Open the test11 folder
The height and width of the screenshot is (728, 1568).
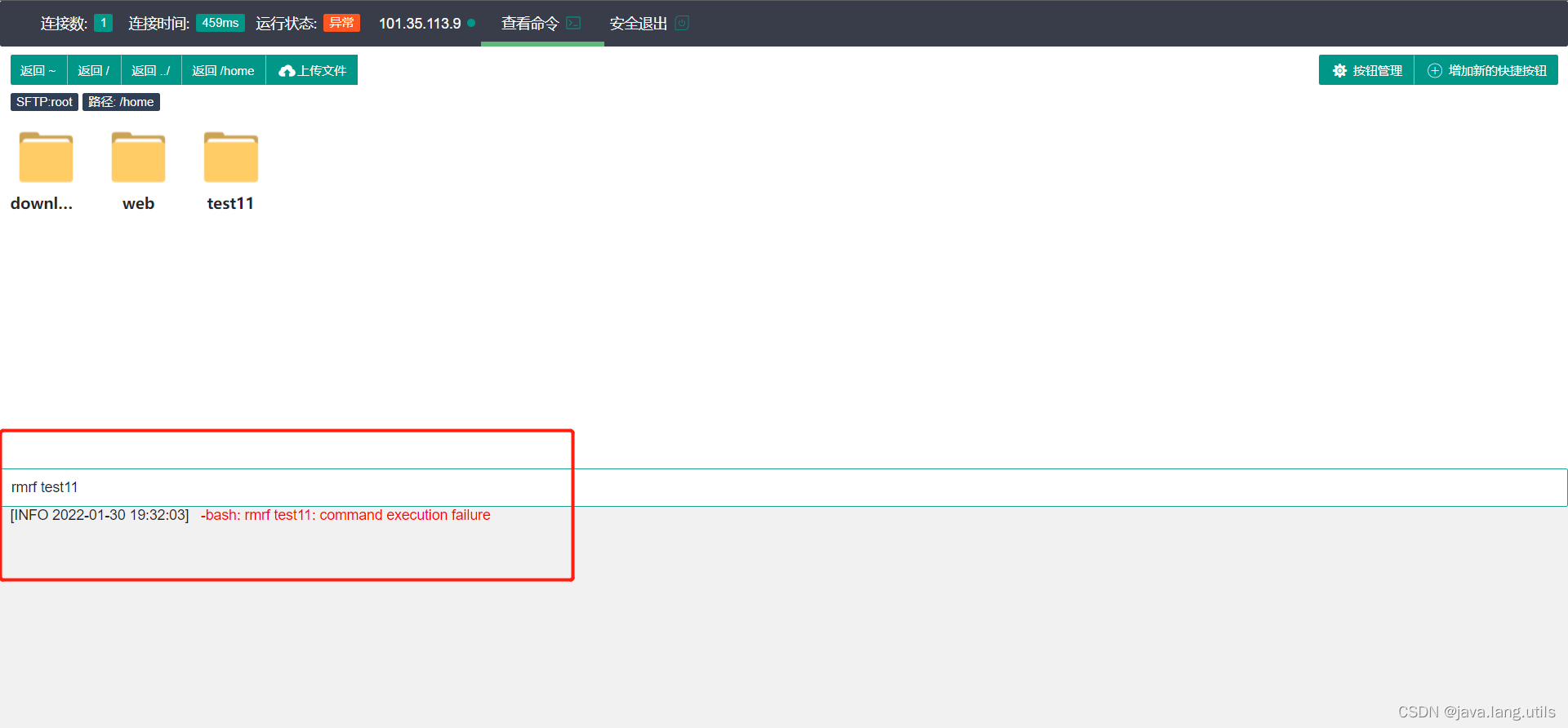coord(230,158)
